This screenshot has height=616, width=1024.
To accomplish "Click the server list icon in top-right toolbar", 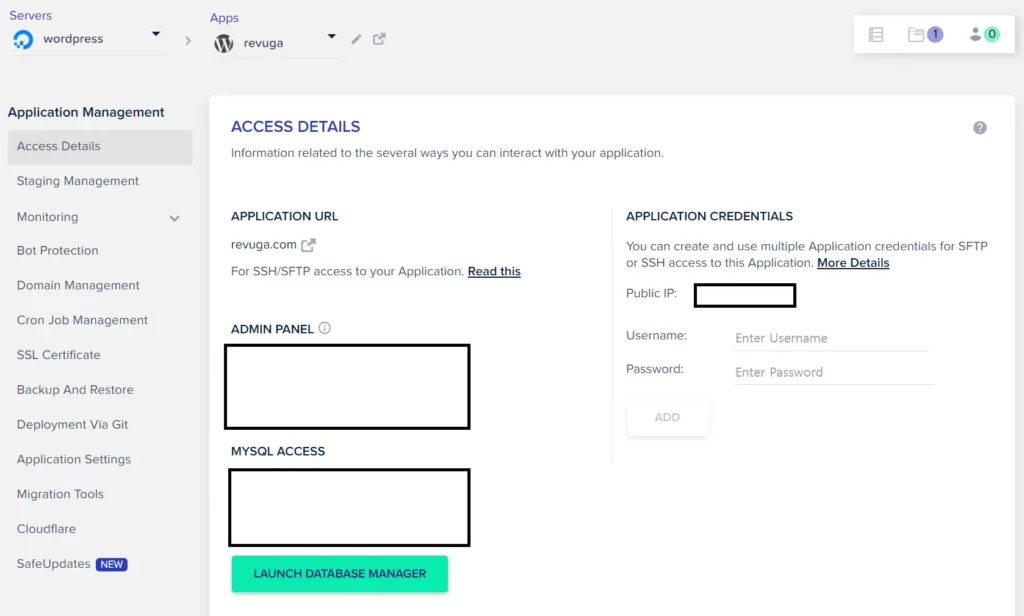I will 876,35.
